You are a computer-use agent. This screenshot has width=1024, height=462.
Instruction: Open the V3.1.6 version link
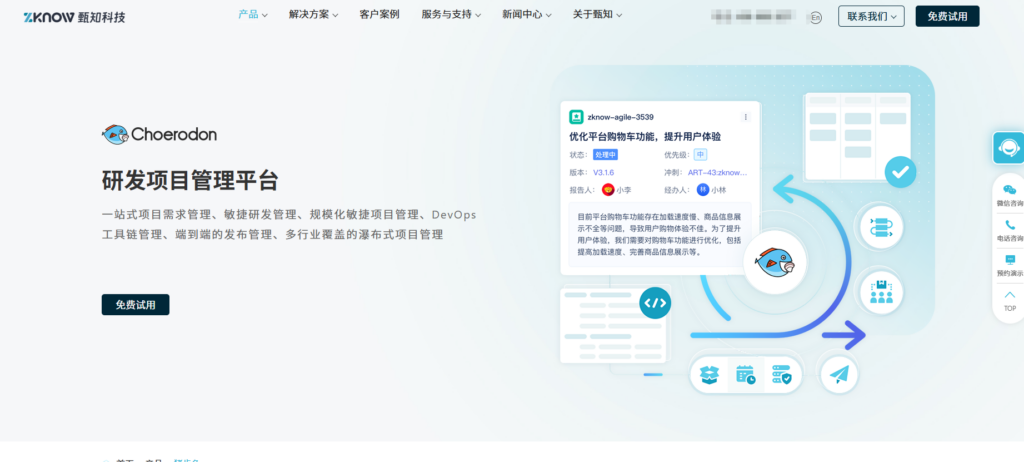tap(603, 173)
